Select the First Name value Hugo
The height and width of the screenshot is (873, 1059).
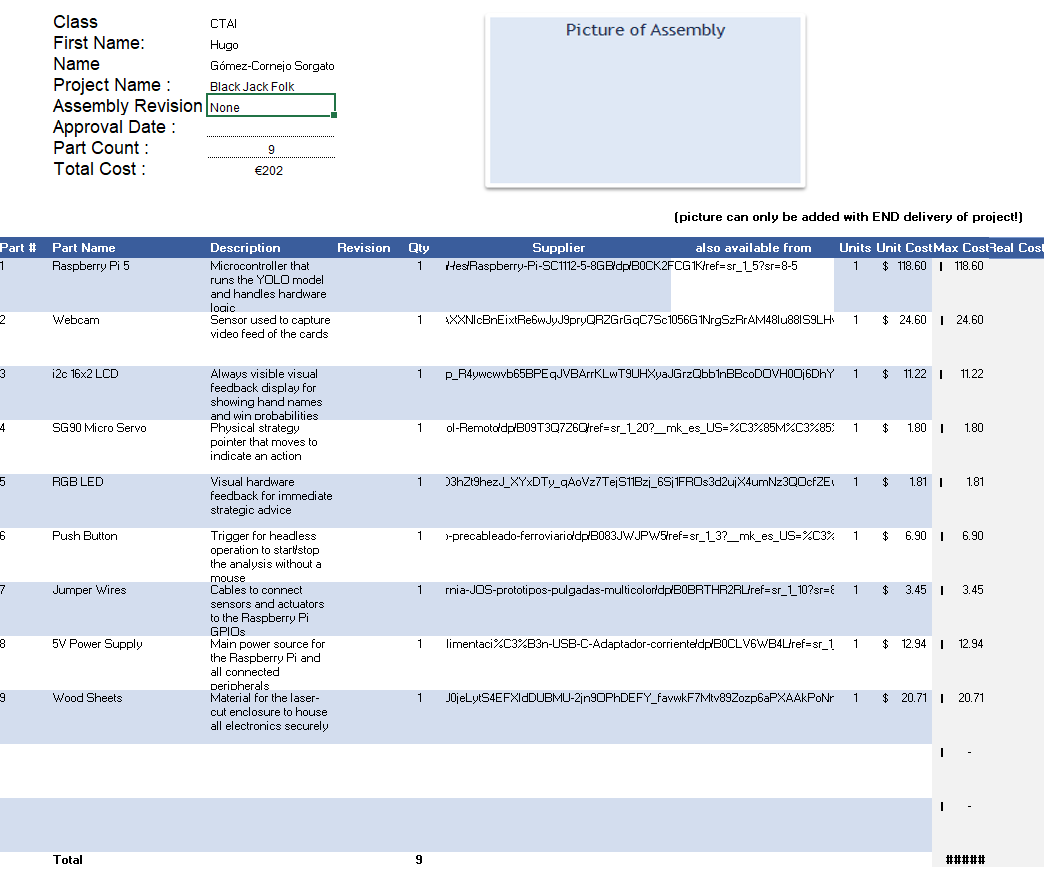tap(224, 45)
